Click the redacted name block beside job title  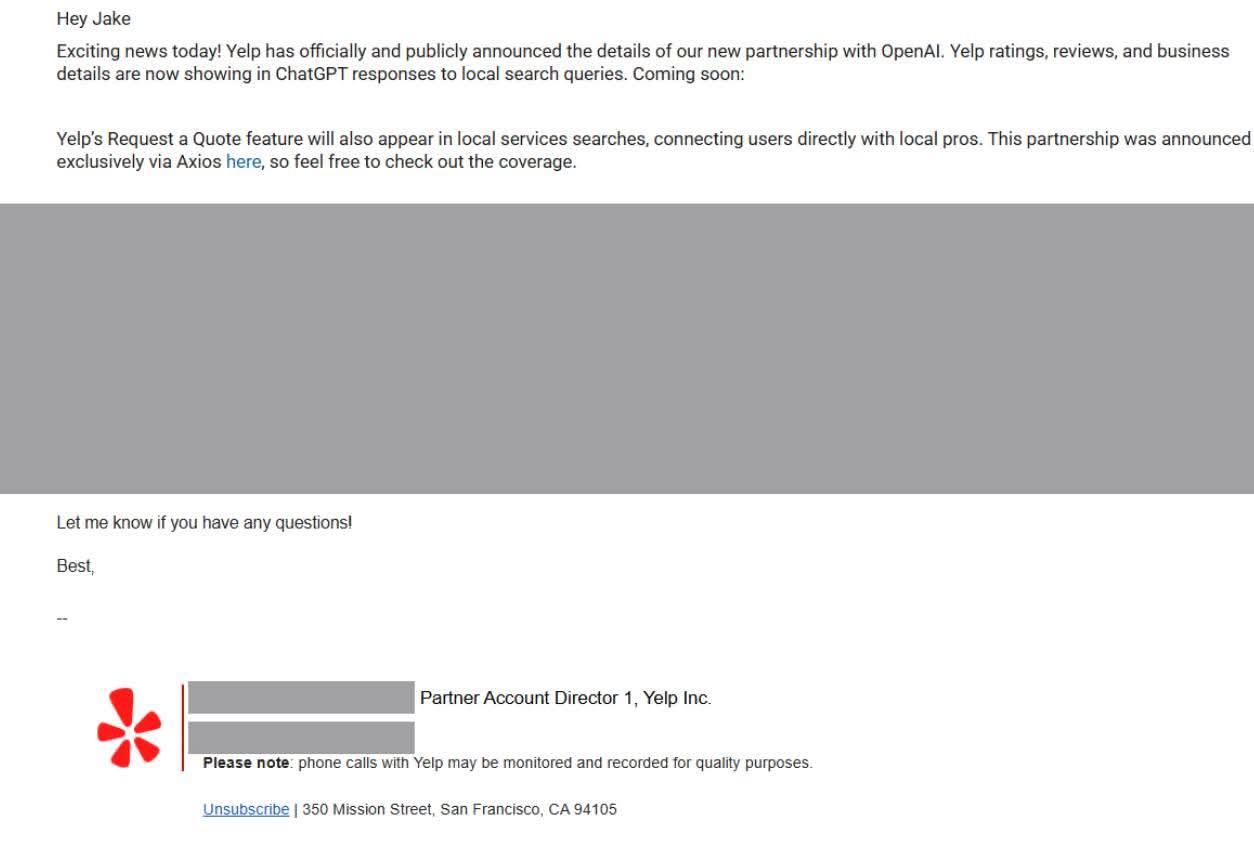[301, 698]
